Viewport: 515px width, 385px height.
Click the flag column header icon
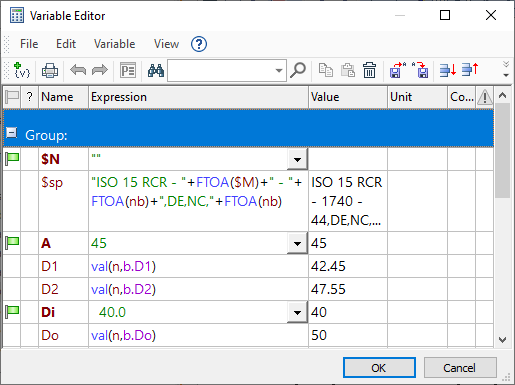[12, 97]
